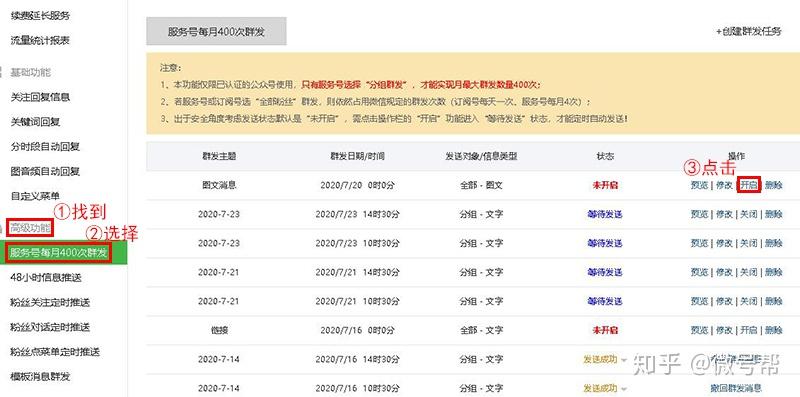The height and width of the screenshot is (397, 800).
Task: Click 预览 in the 2020/7/21 14时30分 row
Action: pos(699,272)
